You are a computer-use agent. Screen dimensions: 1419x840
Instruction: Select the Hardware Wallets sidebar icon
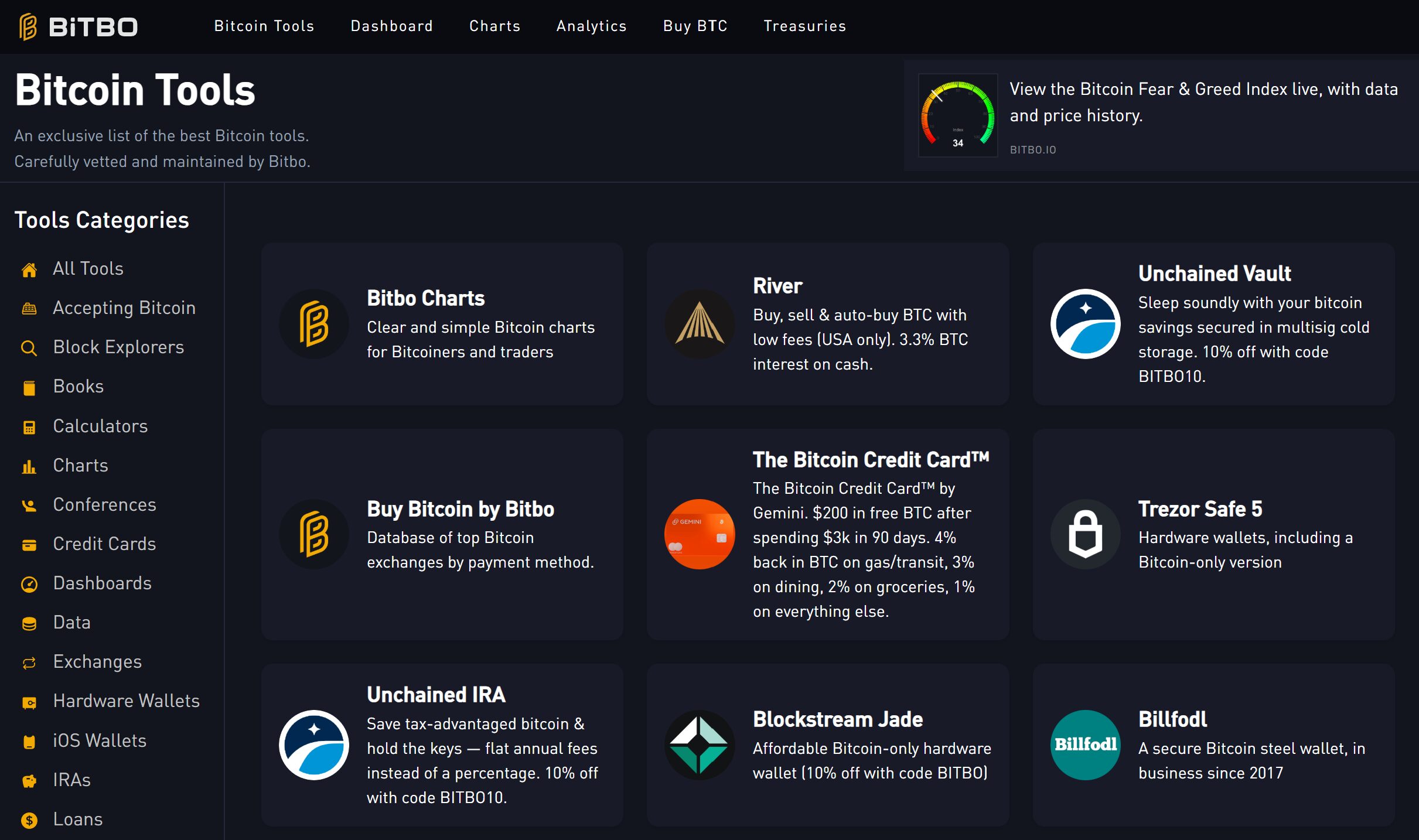coord(29,702)
